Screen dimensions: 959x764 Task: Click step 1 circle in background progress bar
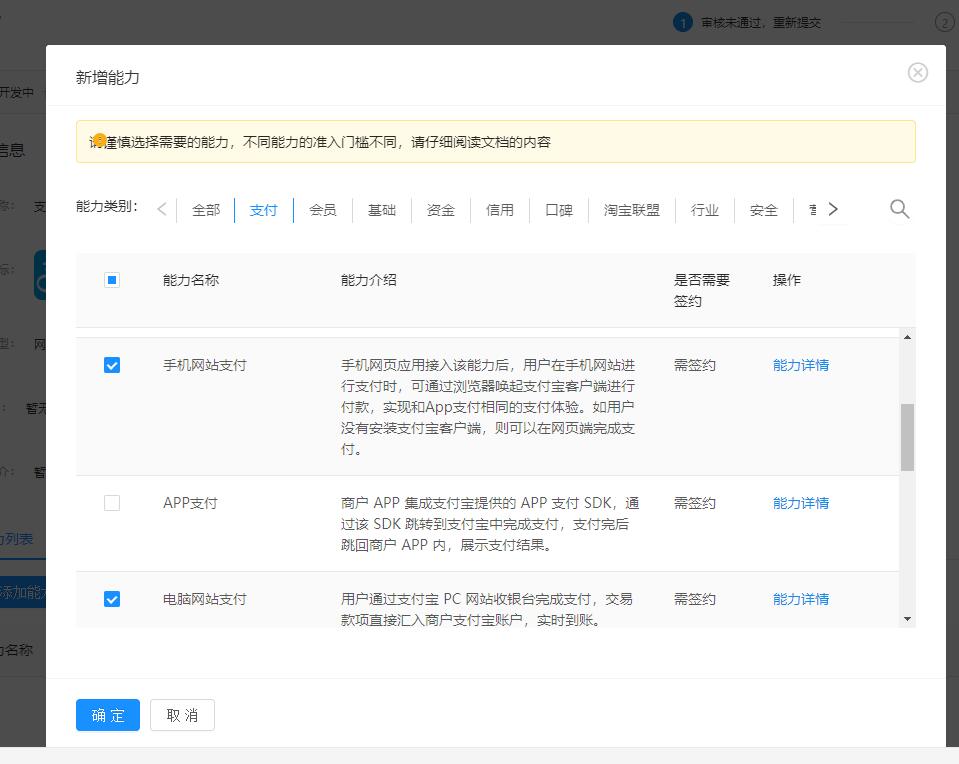[683, 23]
